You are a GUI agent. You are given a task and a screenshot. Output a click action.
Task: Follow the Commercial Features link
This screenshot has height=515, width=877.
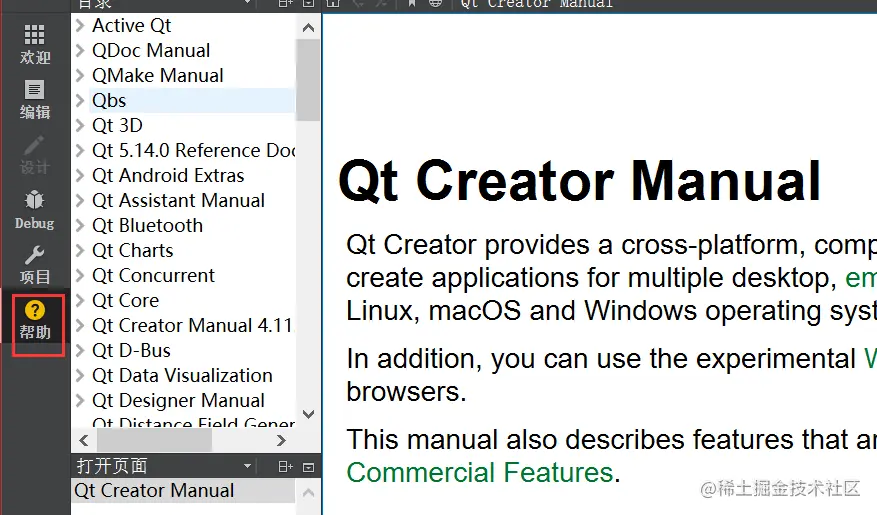pos(480,473)
